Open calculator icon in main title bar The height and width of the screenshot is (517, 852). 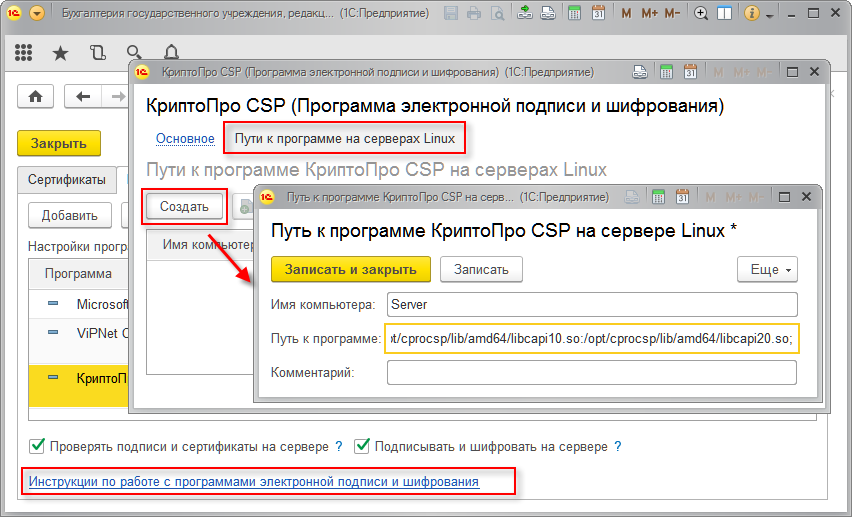tap(574, 13)
